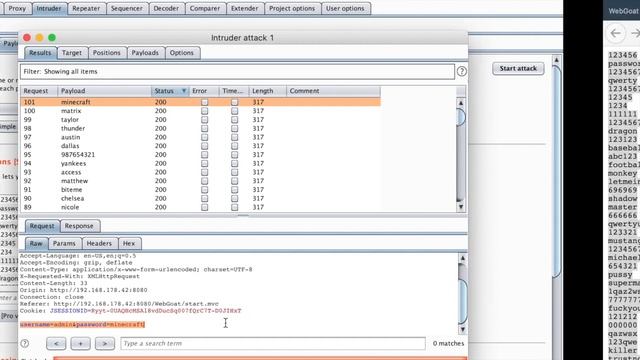Click the 'Type a search term' field

[273, 344]
